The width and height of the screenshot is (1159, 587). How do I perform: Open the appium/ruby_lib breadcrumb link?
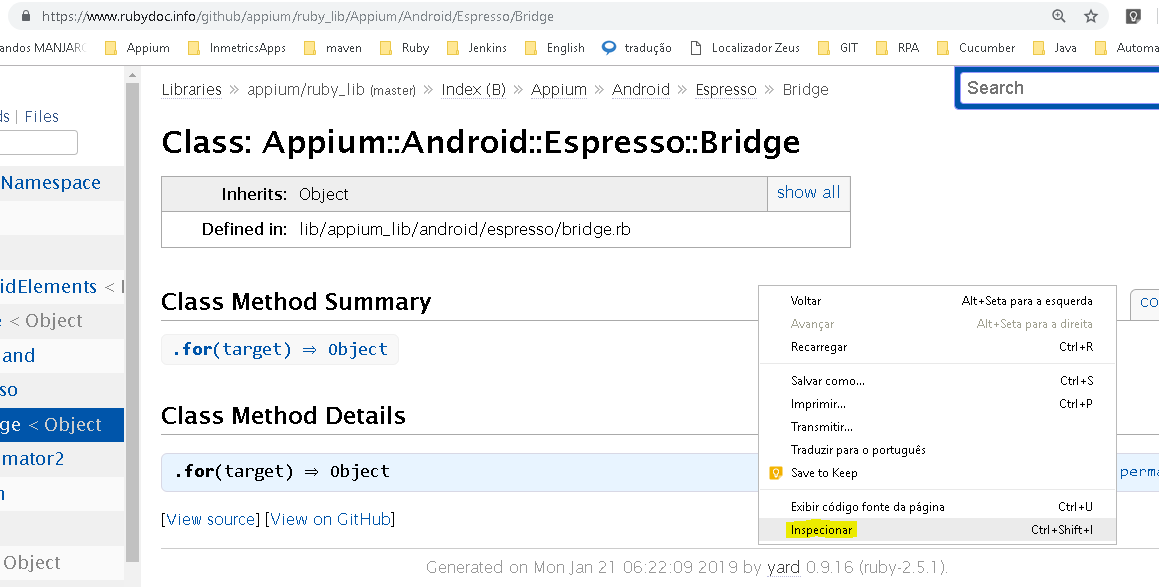point(305,89)
